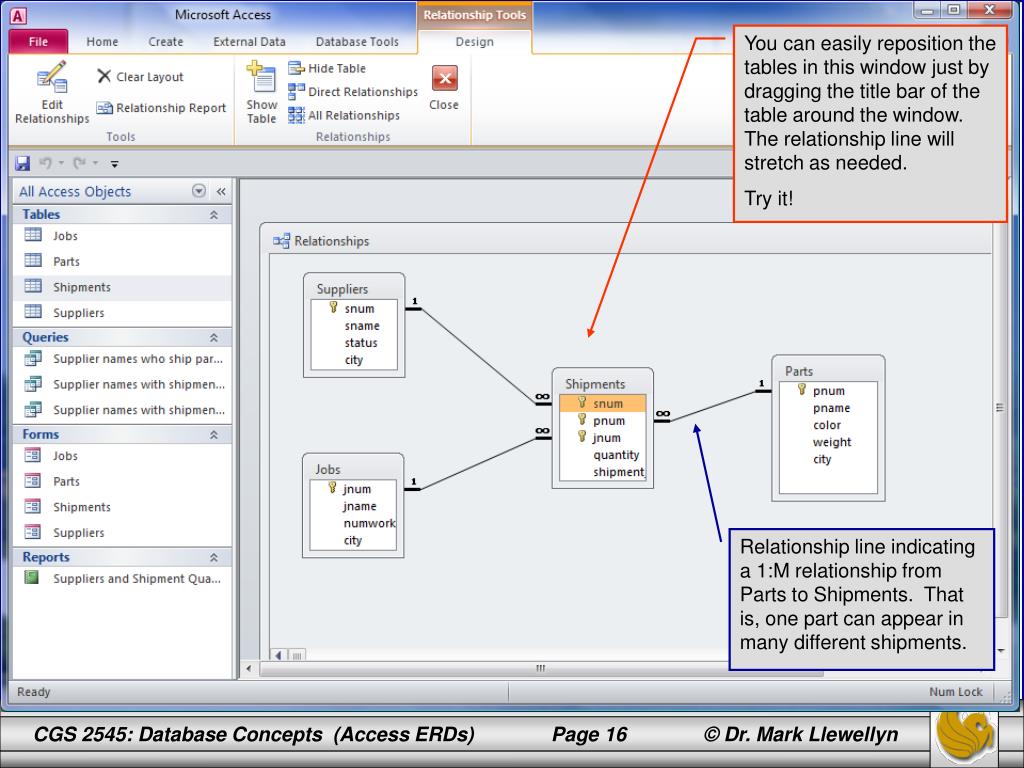Switch to the Create ribbon tab
1024x768 pixels.
point(166,42)
